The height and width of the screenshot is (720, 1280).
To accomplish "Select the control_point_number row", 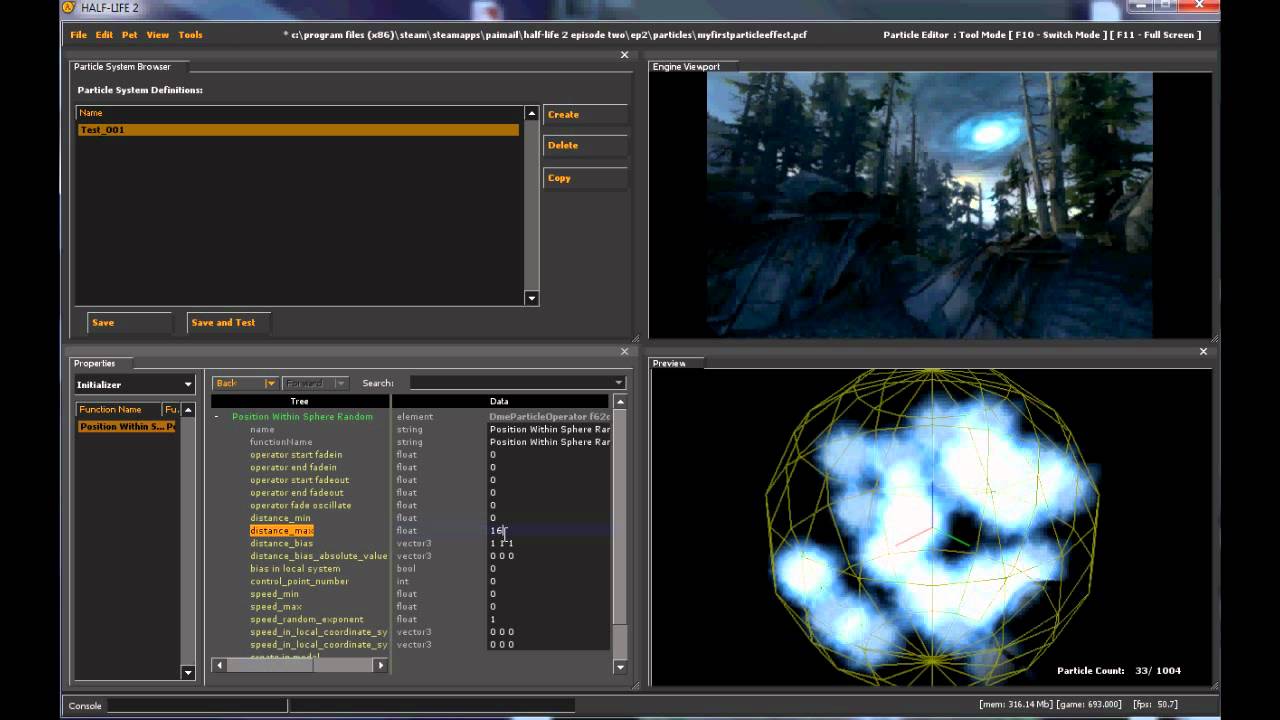I will (x=299, y=581).
